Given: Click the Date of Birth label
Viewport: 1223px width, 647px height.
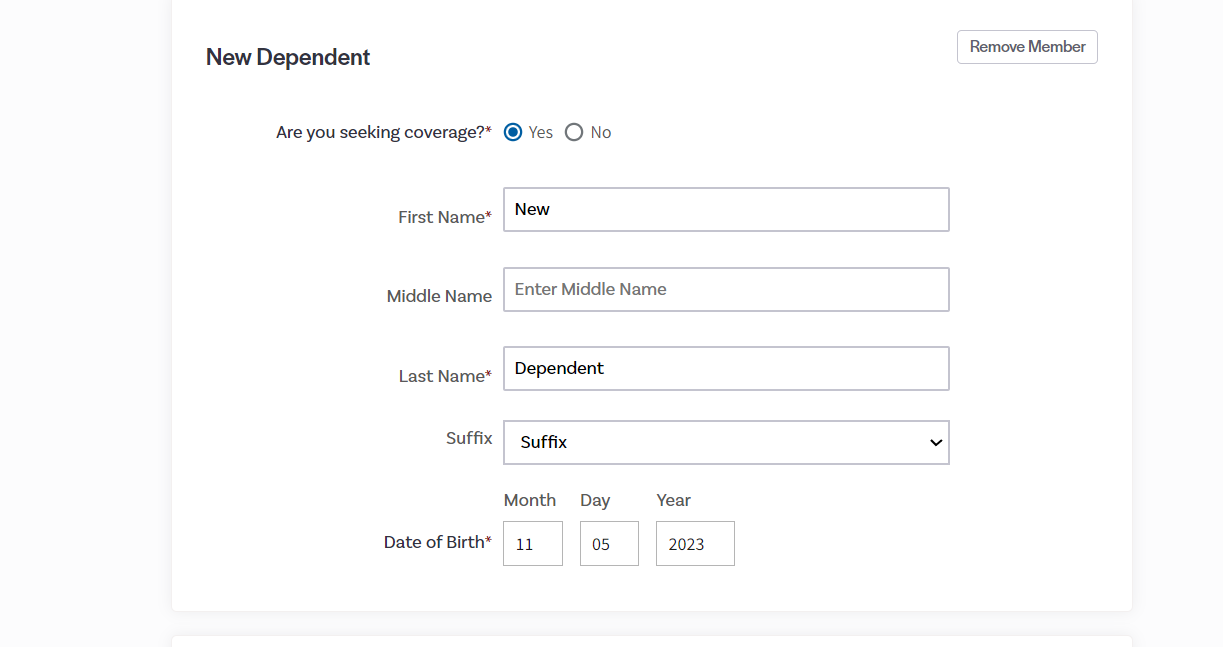Looking at the screenshot, I should [434, 542].
